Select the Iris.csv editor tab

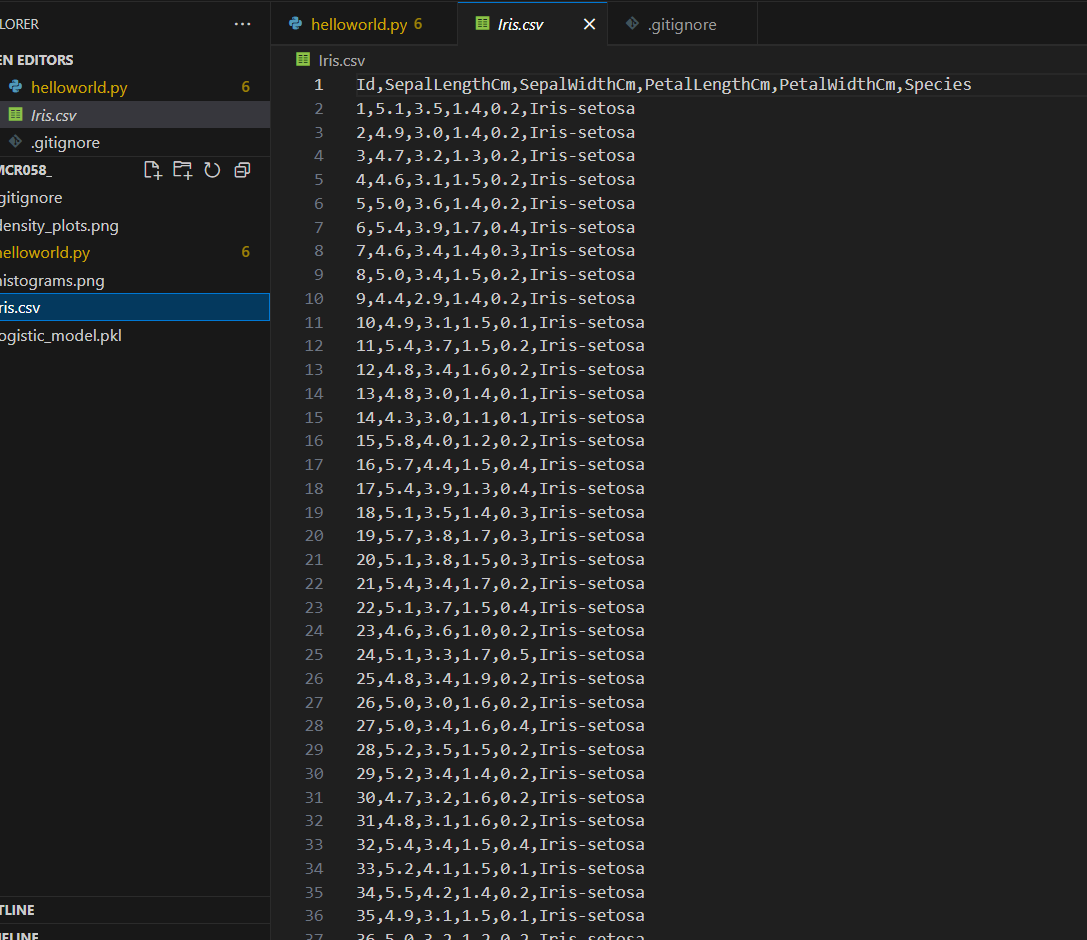pyautogui.click(x=532, y=24)
